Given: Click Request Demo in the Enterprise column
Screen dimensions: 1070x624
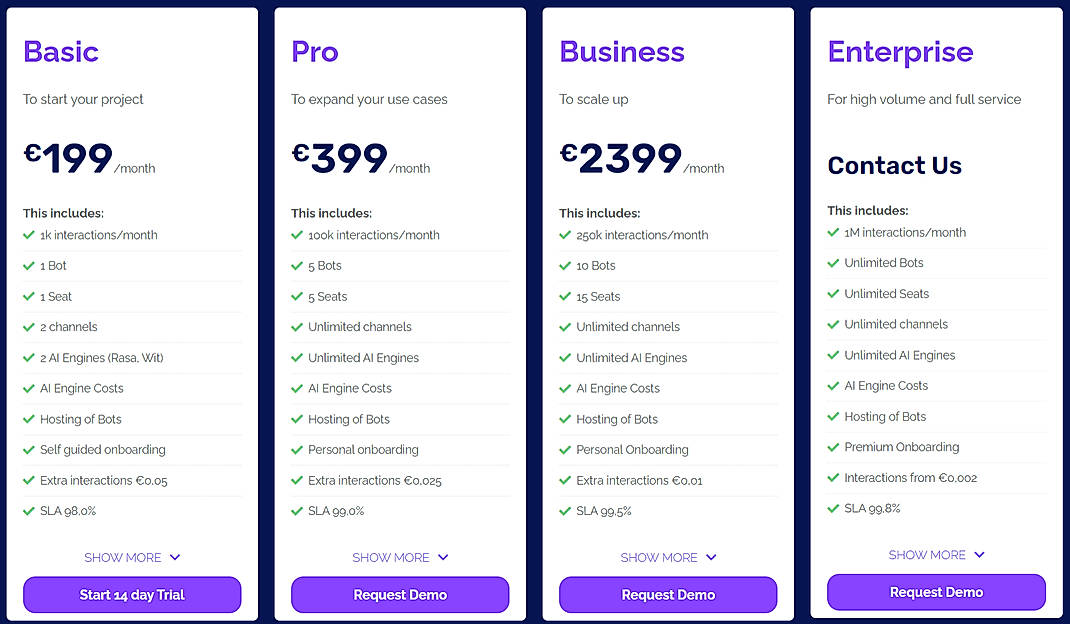Looking at the screenshot, I should tap(936, 592).
